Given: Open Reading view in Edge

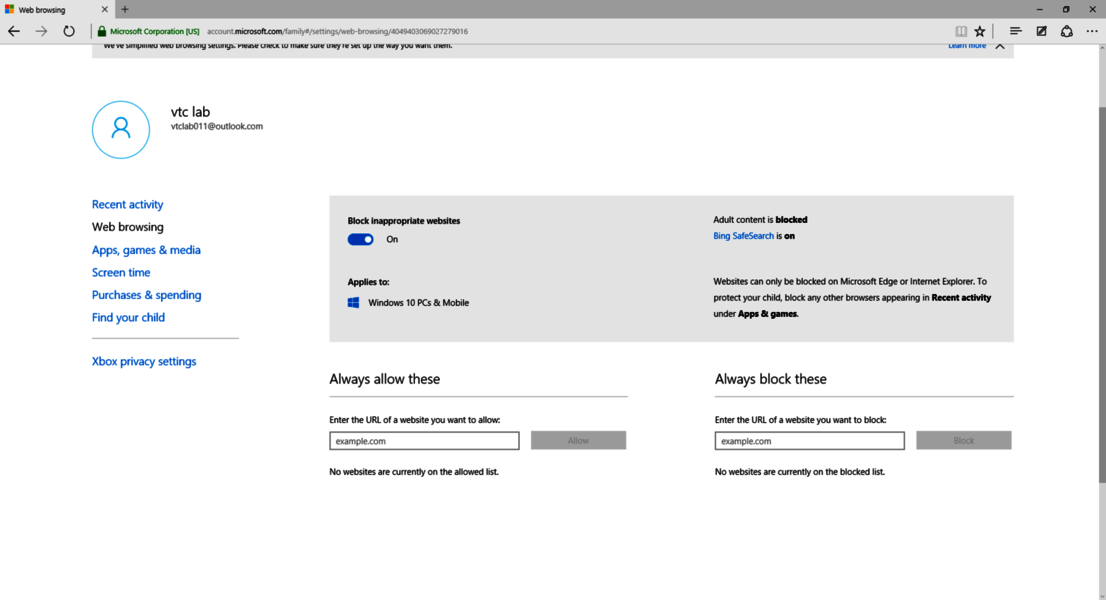Looking at the screenshot, I should click(961, 31).
